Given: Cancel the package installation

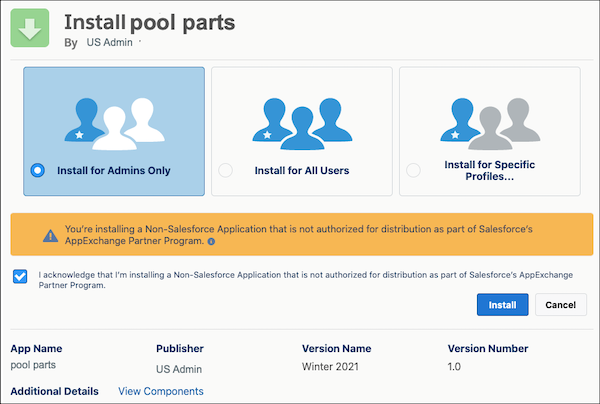Looking at the screenshot, I should [561, 305].
